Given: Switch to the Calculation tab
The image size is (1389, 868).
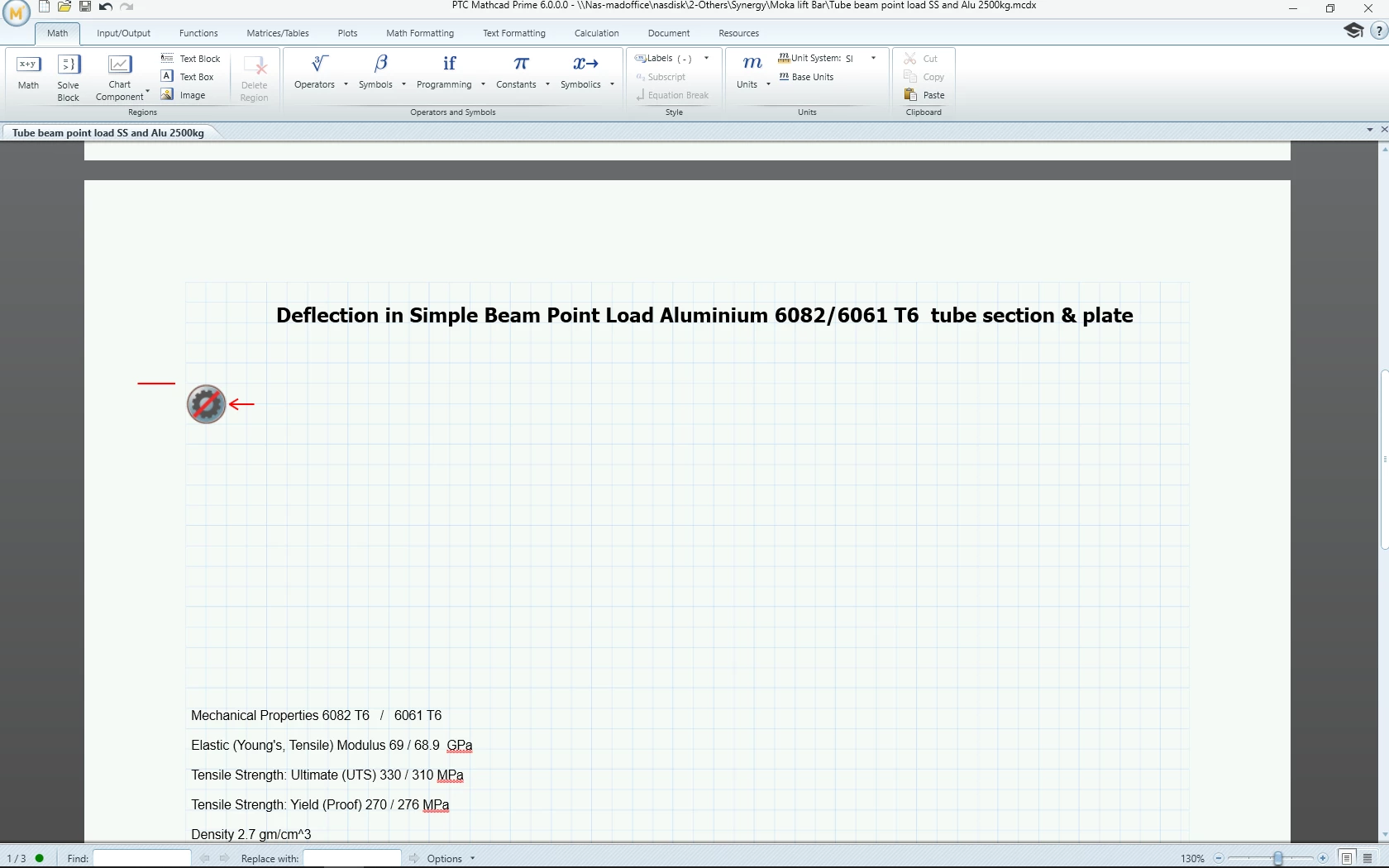Looking at the screenshot, I should [597, 33].
